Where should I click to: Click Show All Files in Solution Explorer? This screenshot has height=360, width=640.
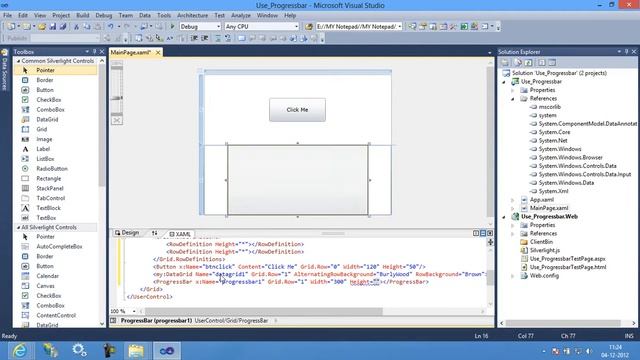click(518, 62)
